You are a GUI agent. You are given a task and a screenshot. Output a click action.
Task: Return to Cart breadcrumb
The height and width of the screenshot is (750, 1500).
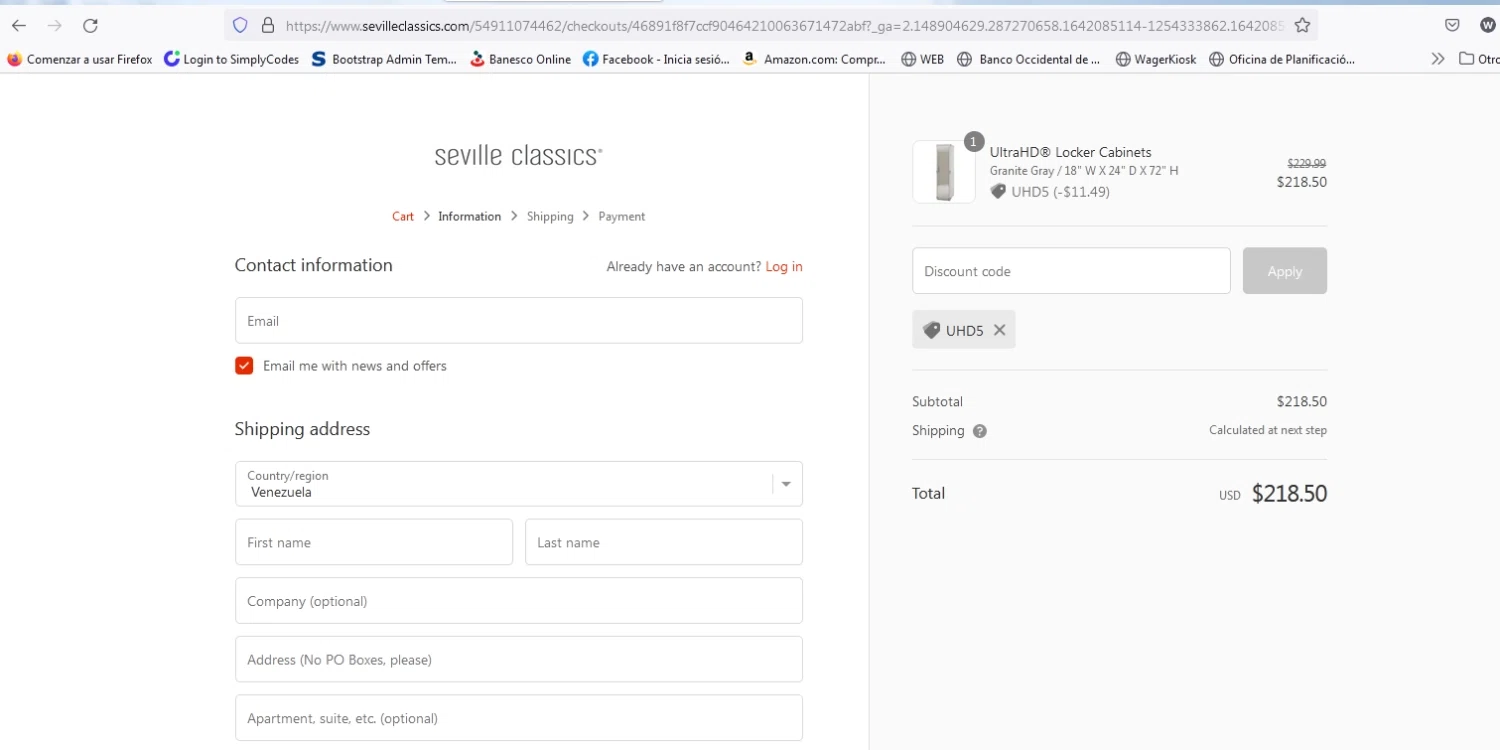(x=403, y=216)
